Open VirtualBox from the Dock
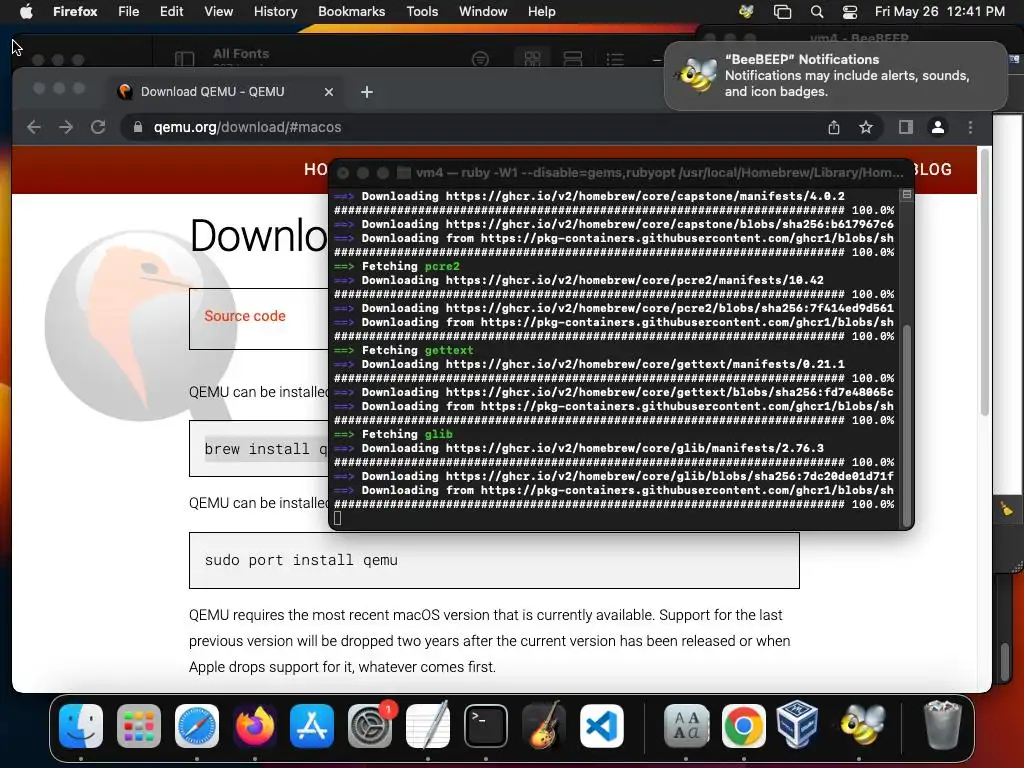The image size is (1024, 768). click(x=797, y=725)
